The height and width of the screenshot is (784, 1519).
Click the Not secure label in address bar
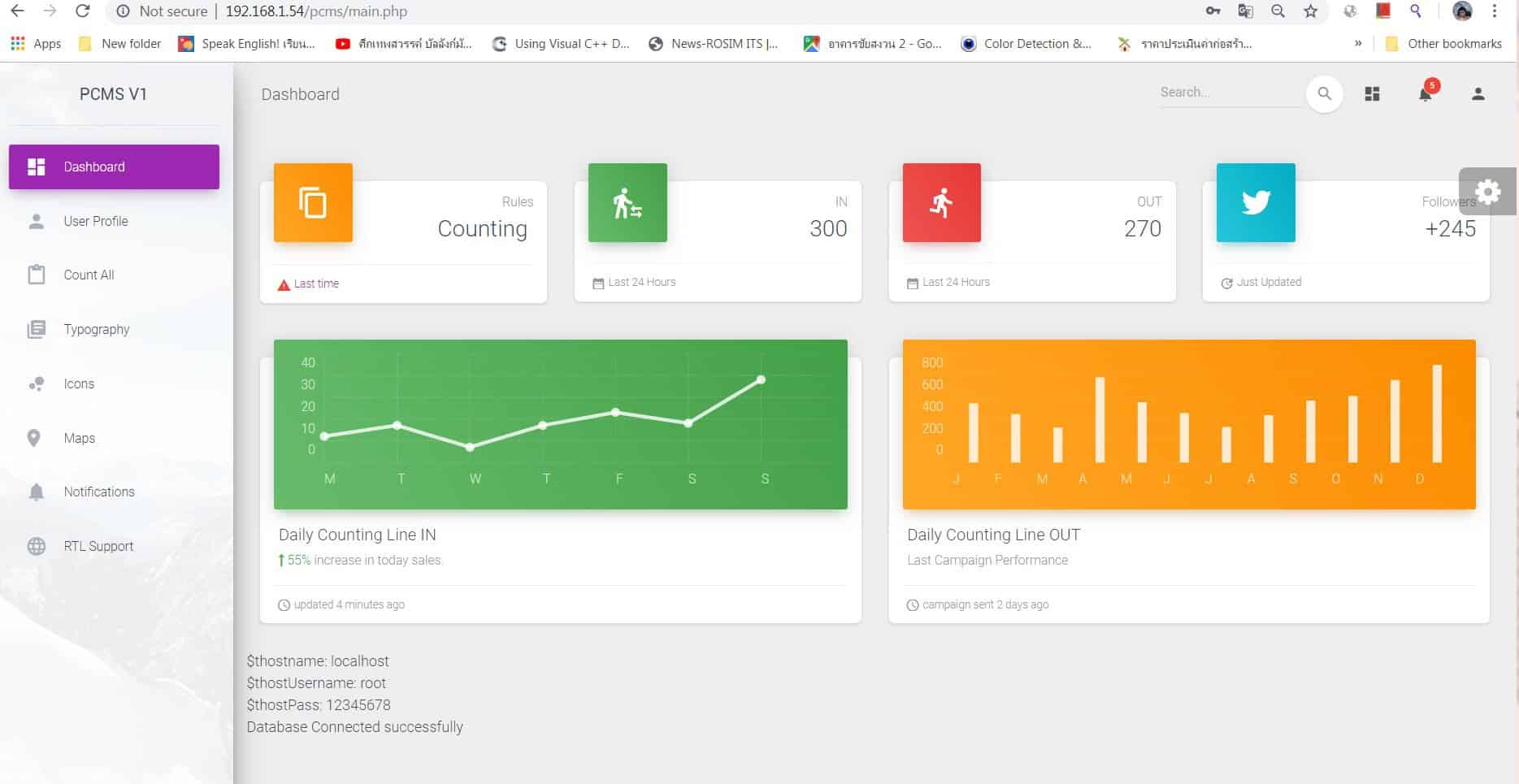point(171,11)
